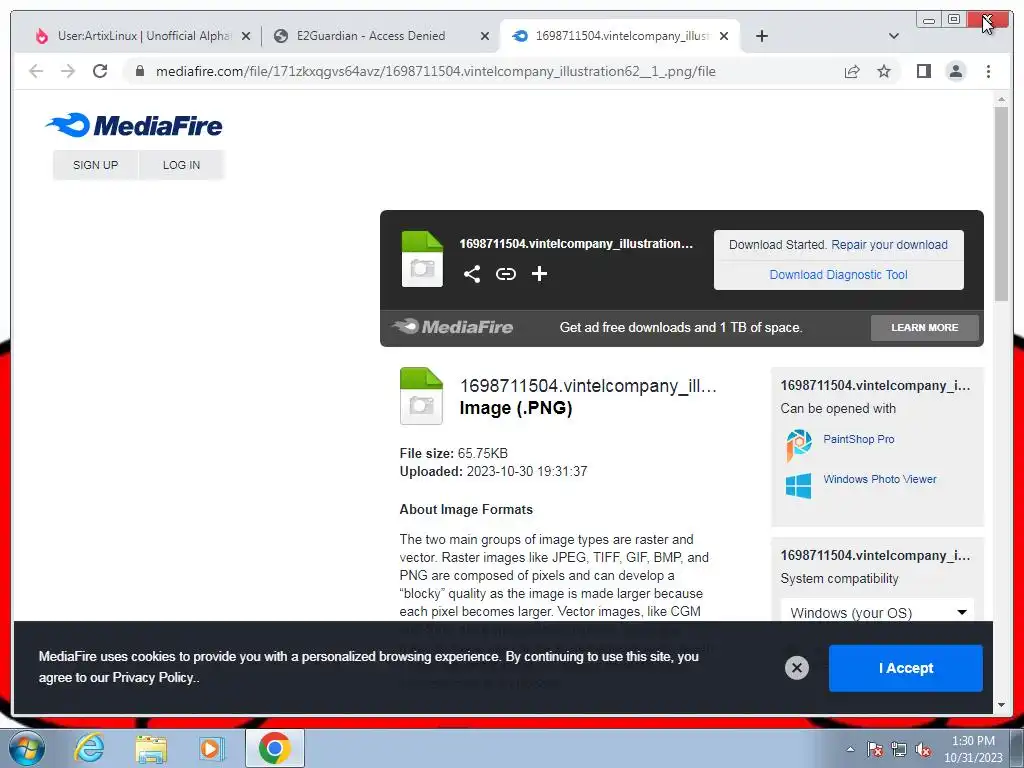Viewport: 1024px width, 768px height.
Task: Click the gray MediaFire logo in promo bar
Action: 452,327
